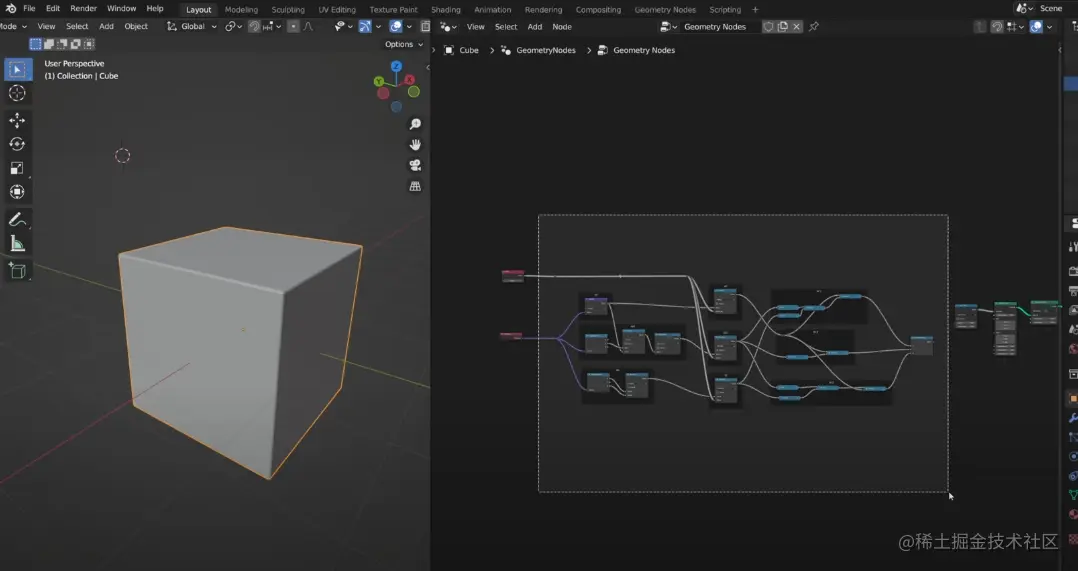Viewport: 1078px width, 571px height.
Task: Click the GeometryNodes modifier breadcrumb
Action: [539, 50]
